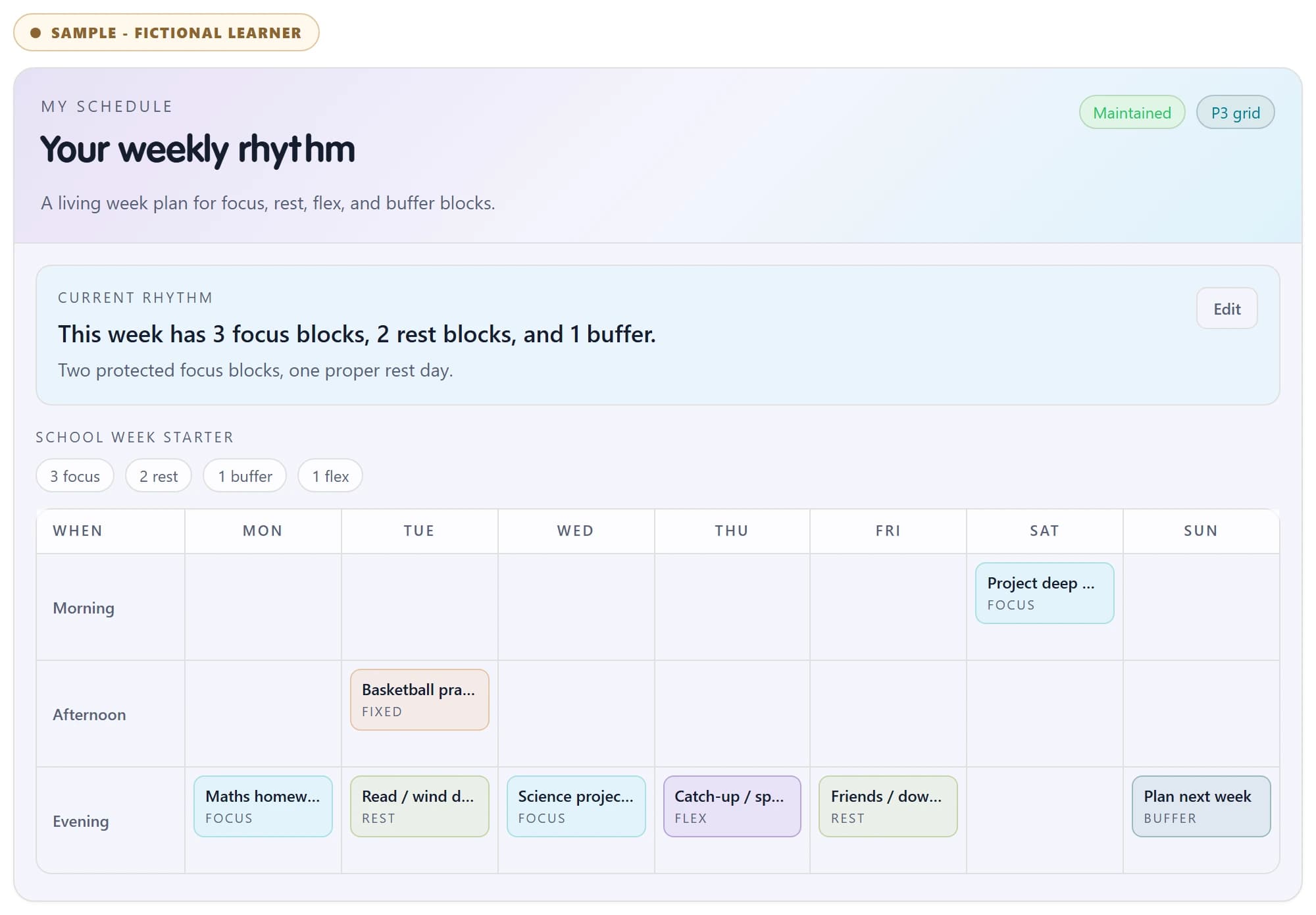Select the '3 focus' chip
This screenshot has height=915, width=1316.
(75, 476)
